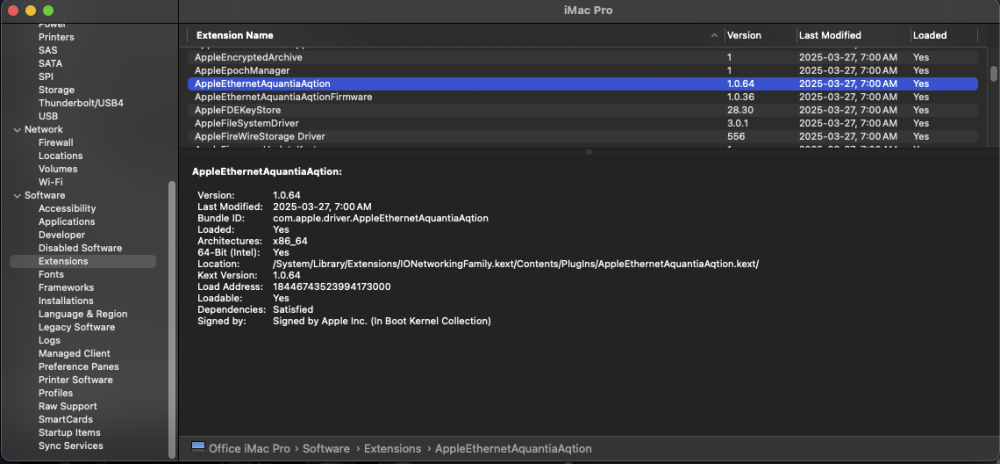Select Accessibility under Software
The image size is (1000, 464).
coord(67,208)
